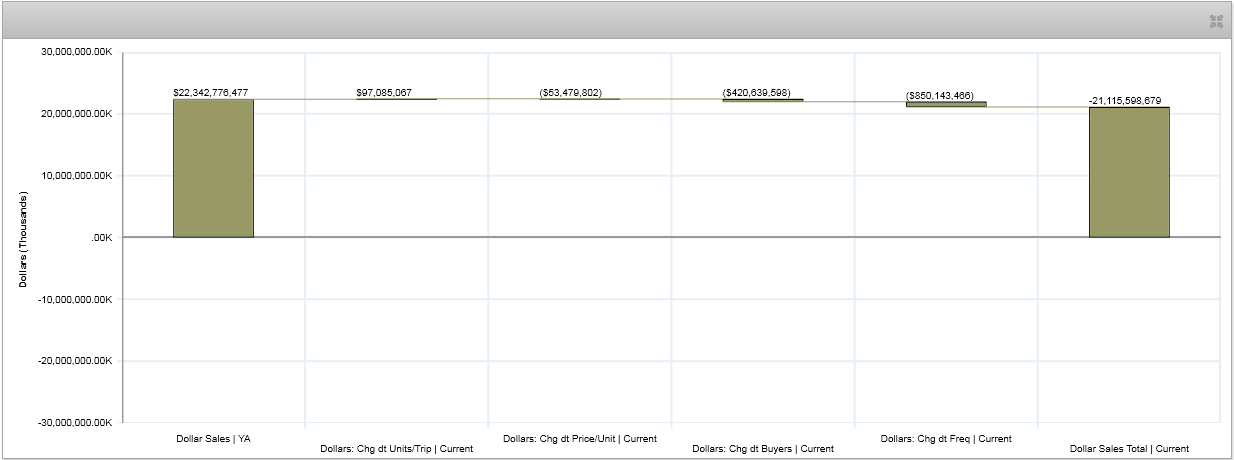
Task: Click the $22,342,776,477 data label
Action: (x=211, y=92)
